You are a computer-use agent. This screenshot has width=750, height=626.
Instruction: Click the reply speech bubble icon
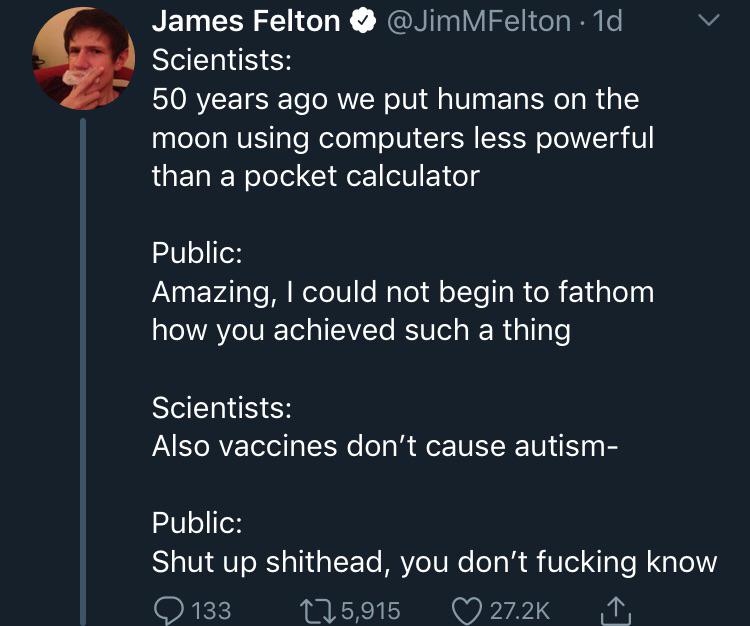click(x=168, y=609)
